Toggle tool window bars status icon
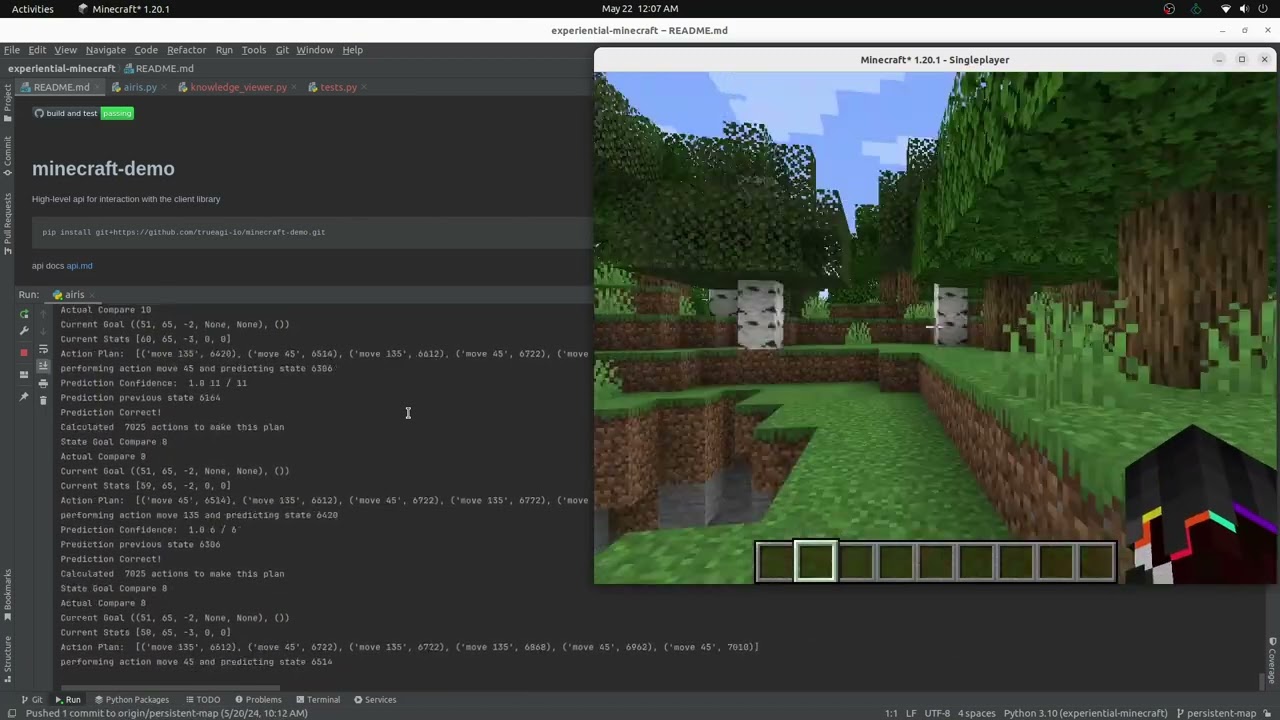 tap(12, 714)
